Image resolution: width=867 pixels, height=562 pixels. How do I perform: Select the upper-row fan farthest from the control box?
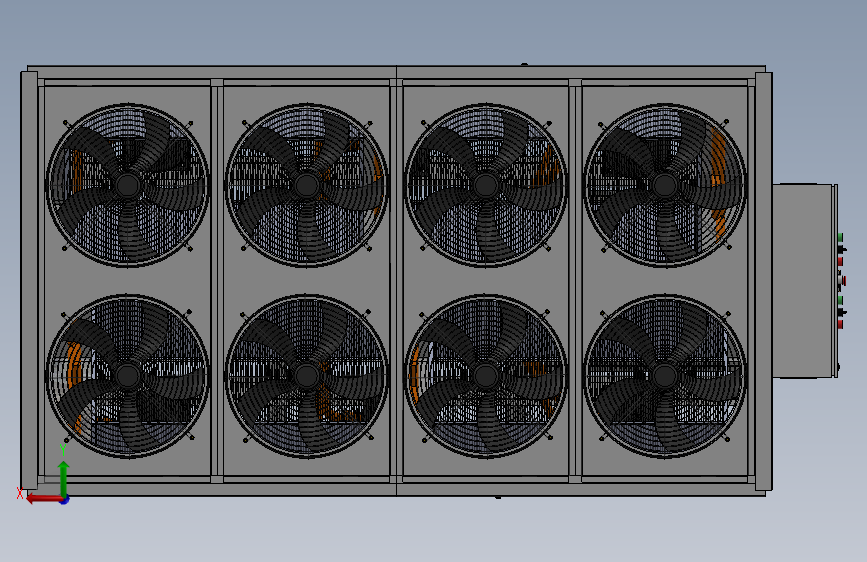[x=128, y=185]
